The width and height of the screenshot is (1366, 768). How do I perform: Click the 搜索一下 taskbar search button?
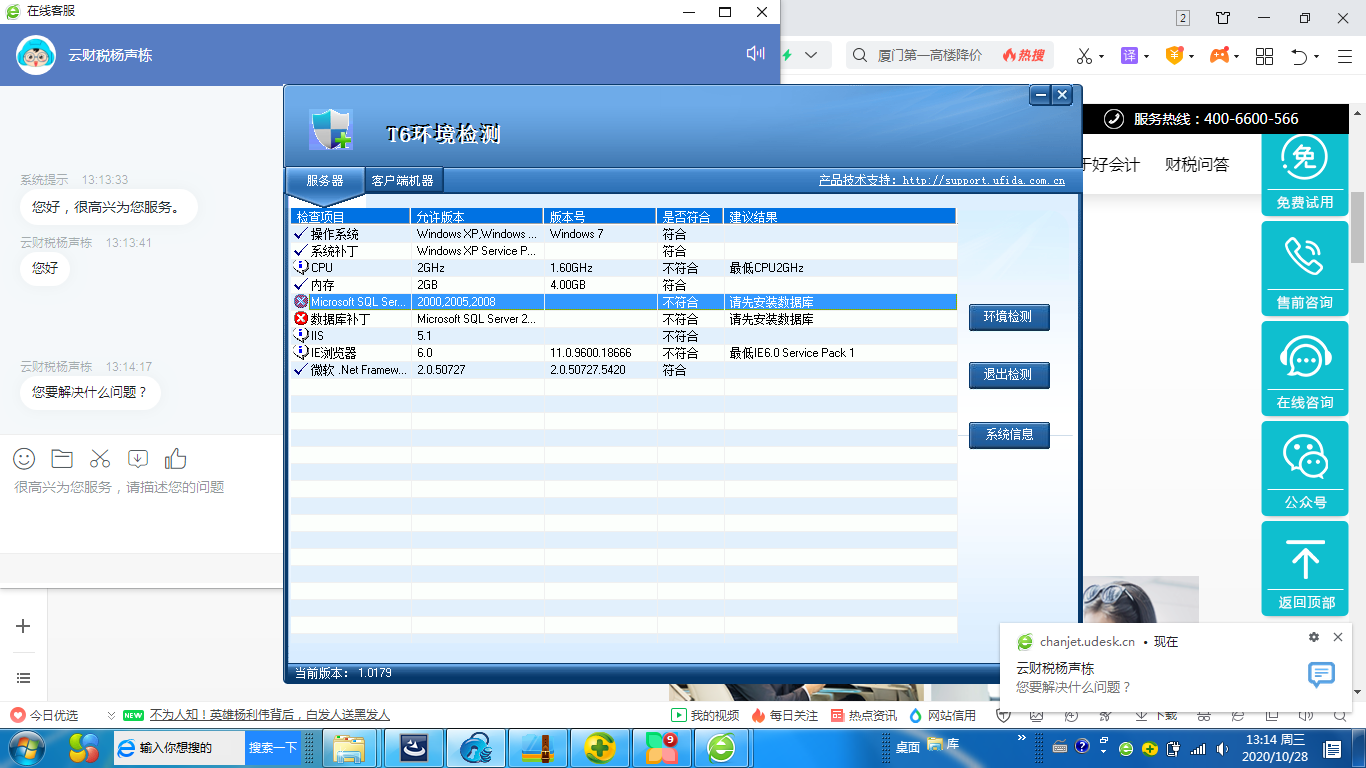pos(273,748)
